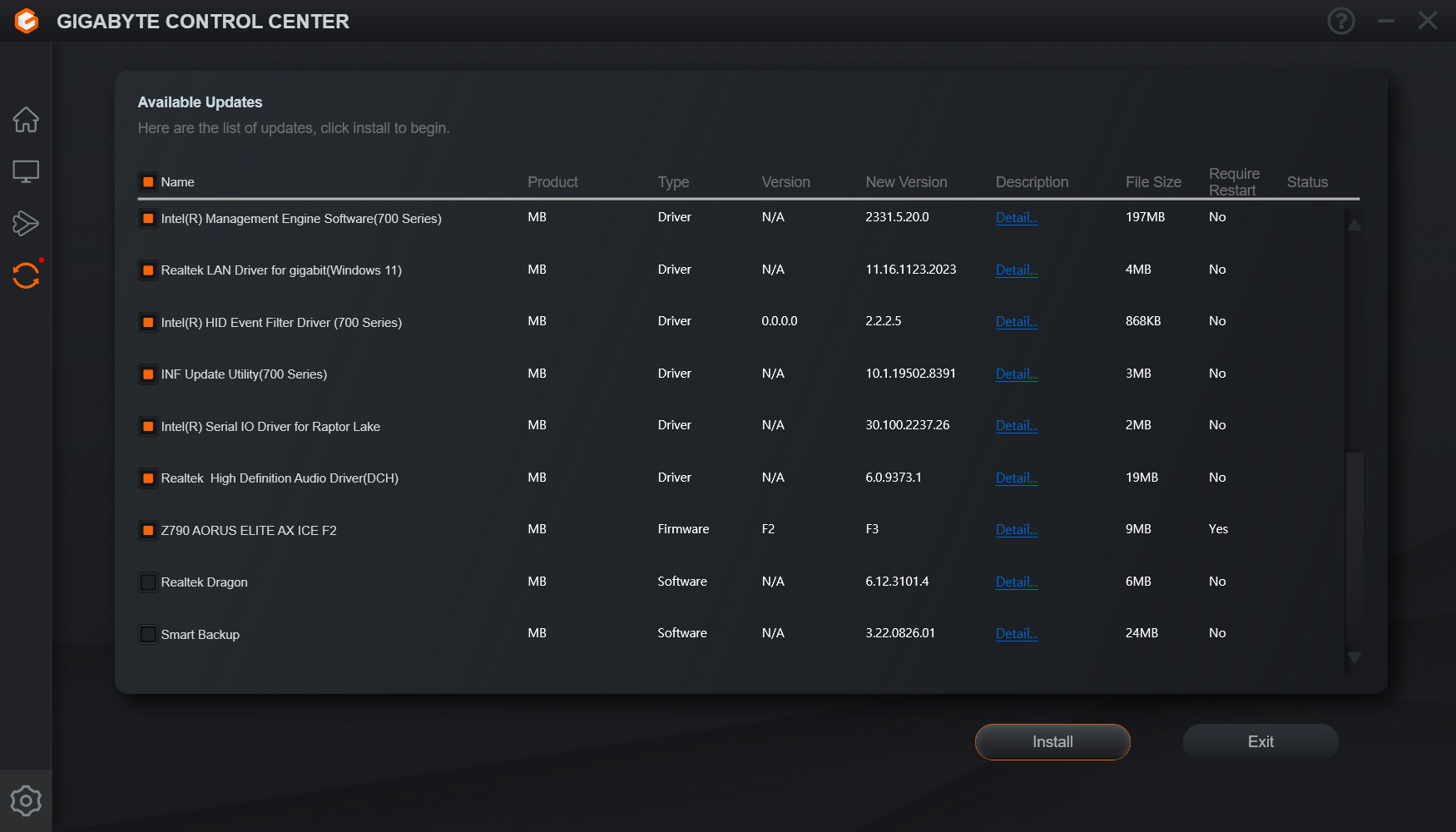Image resolution: width=1456 pixels, height=832 pixels.
Task: Click the Status column header
Action: (1307, 182)
